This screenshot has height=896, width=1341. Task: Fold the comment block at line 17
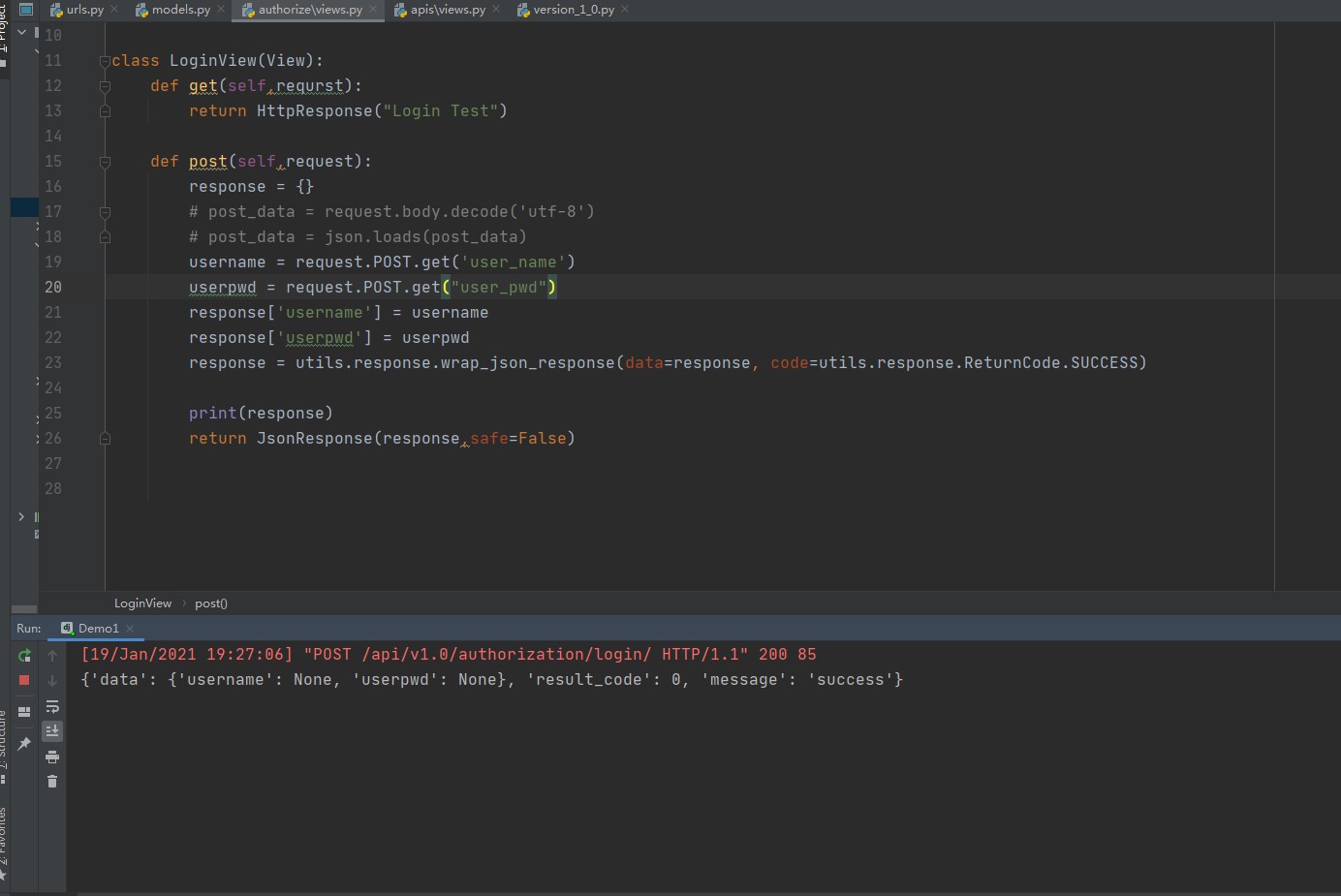[105, 212]
